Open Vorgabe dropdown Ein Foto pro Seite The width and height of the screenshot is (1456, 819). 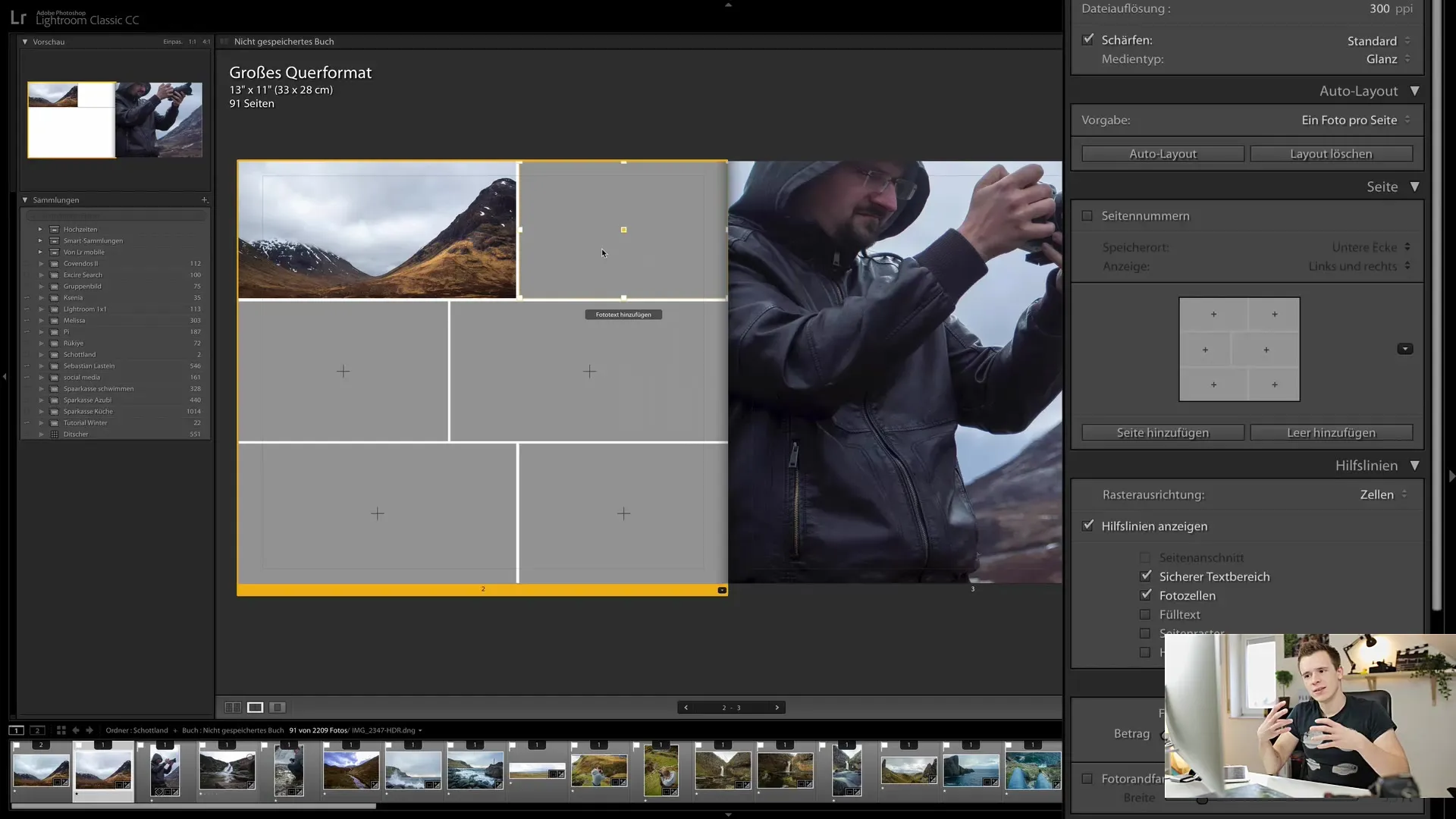point(1355,120)
